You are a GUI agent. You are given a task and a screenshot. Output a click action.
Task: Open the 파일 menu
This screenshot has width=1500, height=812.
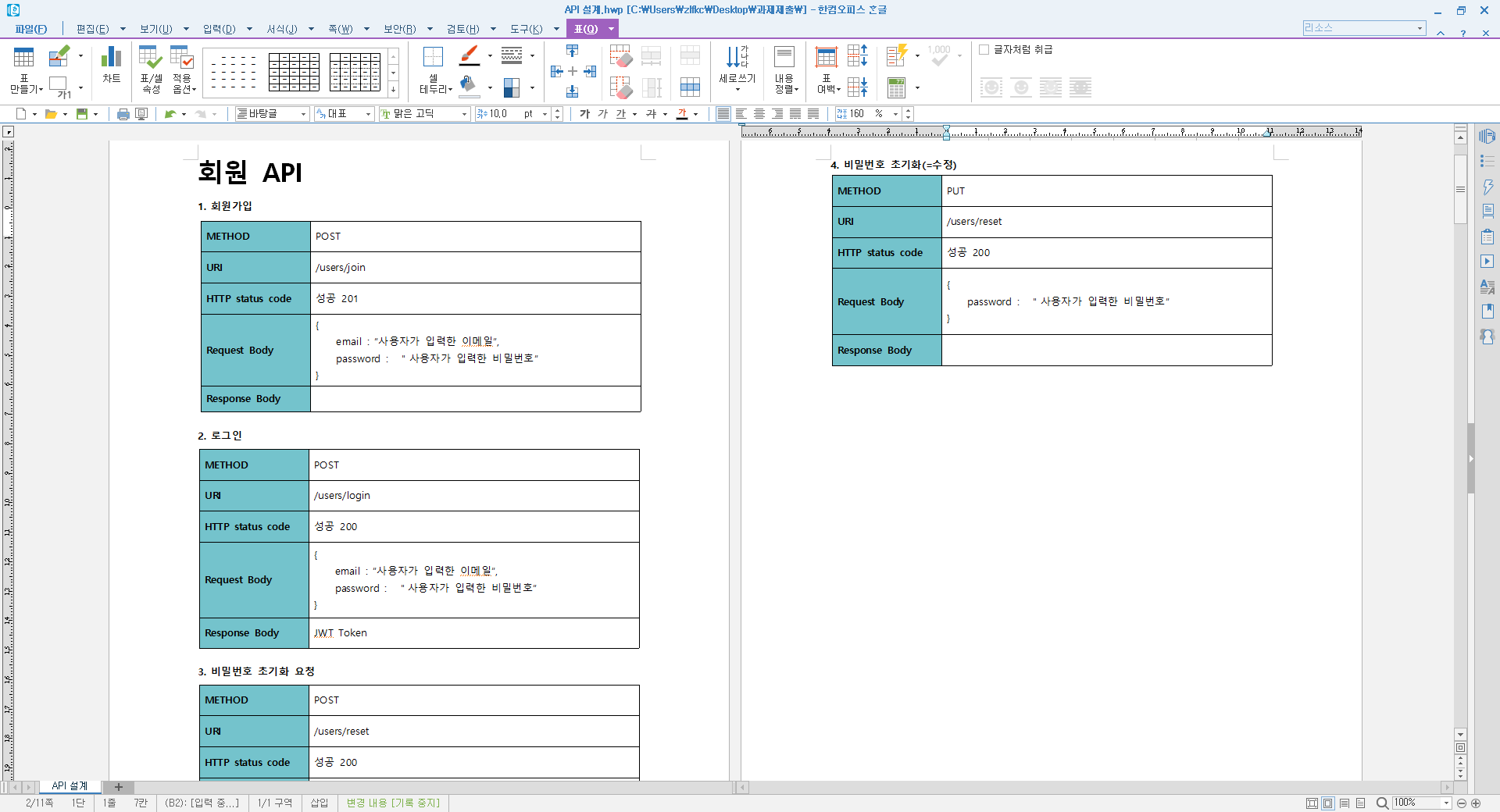click(x=30, y=29)
